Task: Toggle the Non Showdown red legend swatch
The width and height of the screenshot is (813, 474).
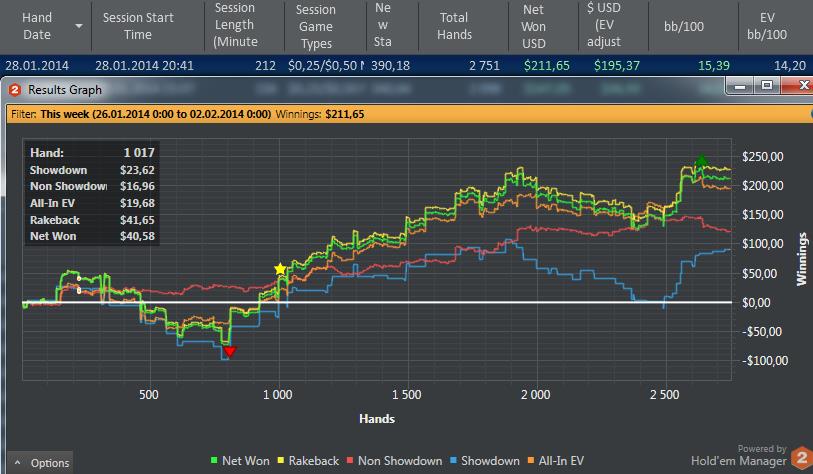Action: click(x=350, y=460)
